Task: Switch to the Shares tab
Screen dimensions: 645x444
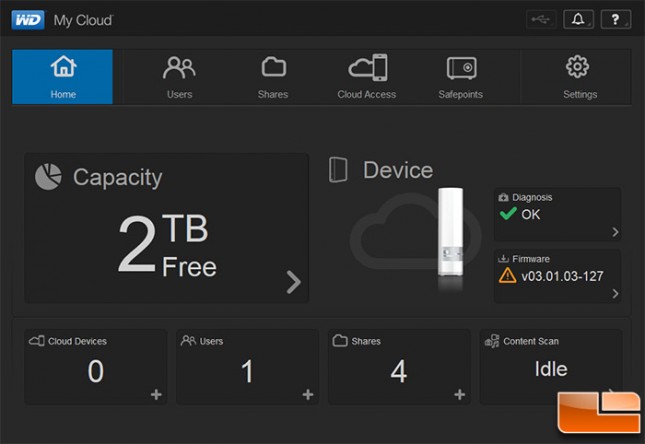Action: point(273,77)
